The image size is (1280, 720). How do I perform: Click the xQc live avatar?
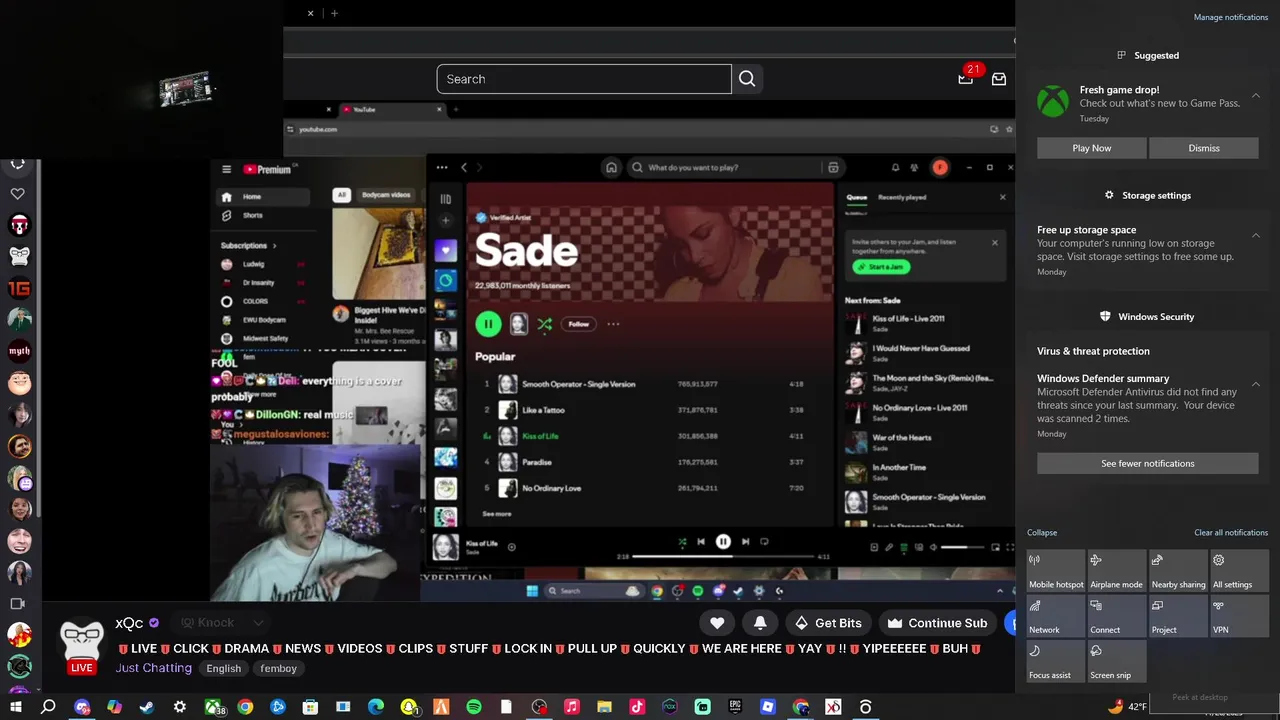coord(81,647)
